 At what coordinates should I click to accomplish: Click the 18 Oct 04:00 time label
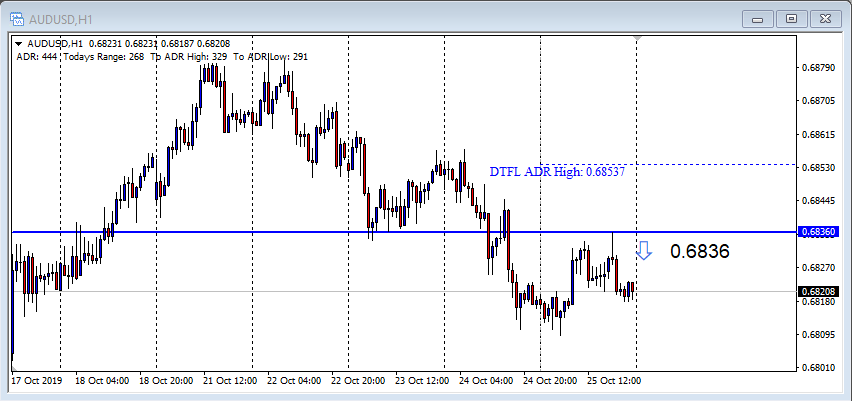(102, 381)
